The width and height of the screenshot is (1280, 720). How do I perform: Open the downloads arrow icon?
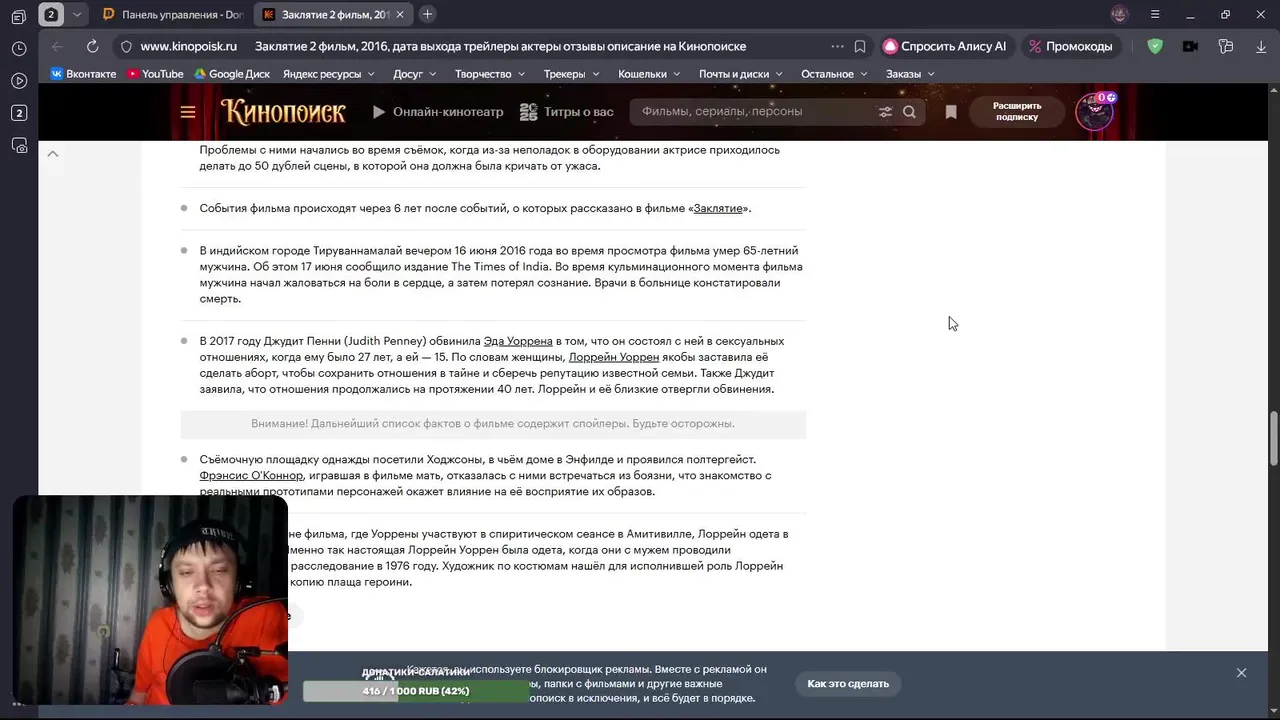pos(1261,46)
